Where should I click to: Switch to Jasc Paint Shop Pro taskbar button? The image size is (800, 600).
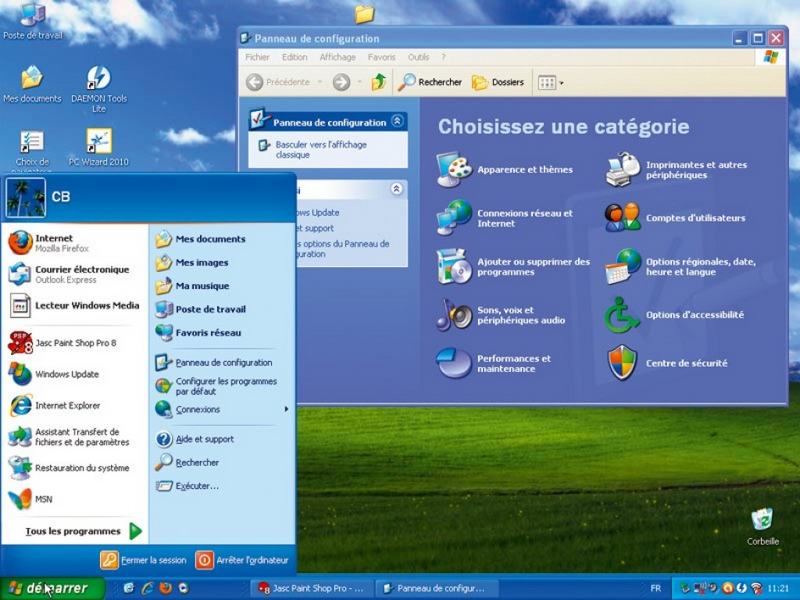pos(312,588)
